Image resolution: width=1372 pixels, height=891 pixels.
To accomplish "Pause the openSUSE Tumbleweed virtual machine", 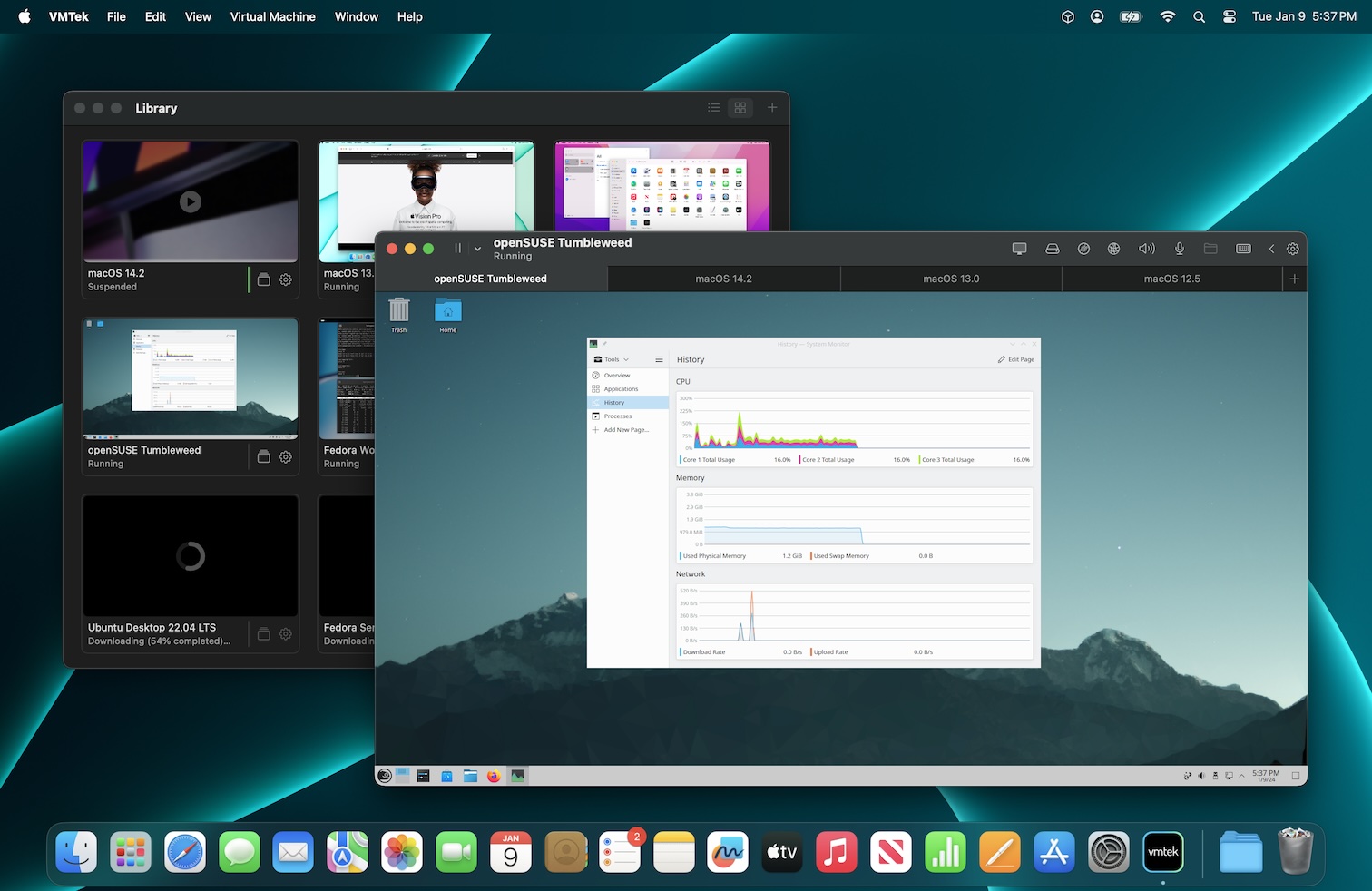I will click(457, 249).
